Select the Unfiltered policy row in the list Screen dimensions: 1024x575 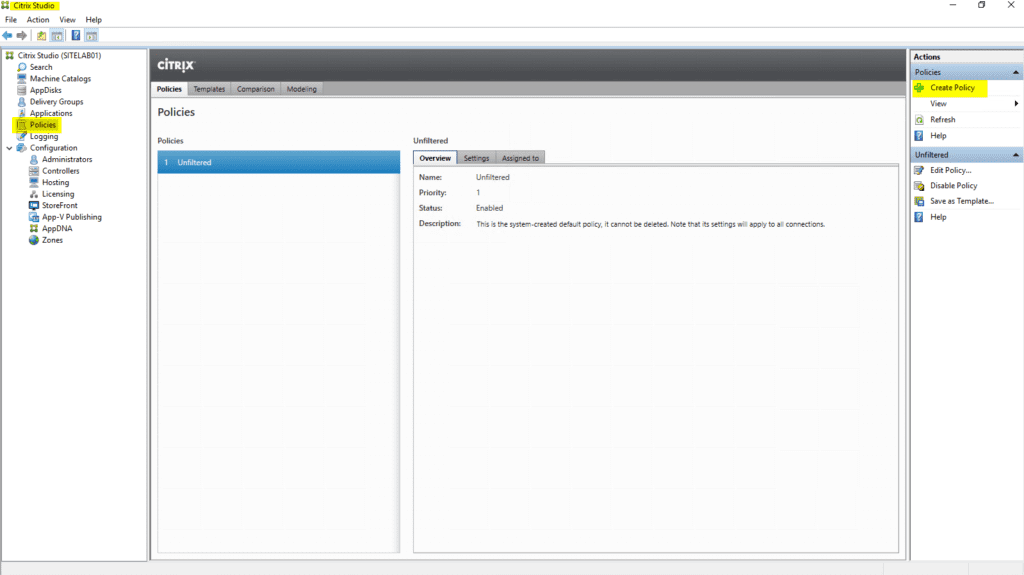pos(278,162)
